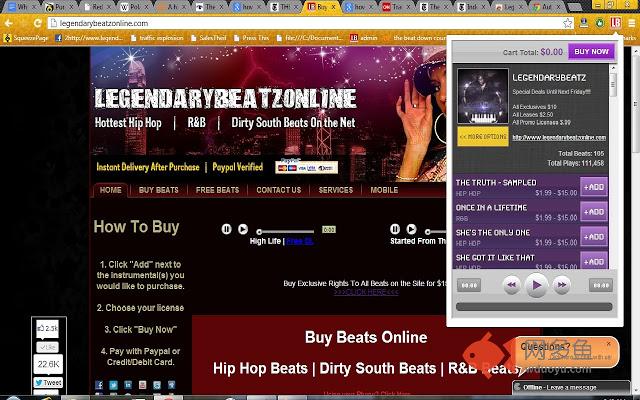Open the Chrome hamburger menu
The width and height of the screenshot is (640, 400).
(631, 23)
